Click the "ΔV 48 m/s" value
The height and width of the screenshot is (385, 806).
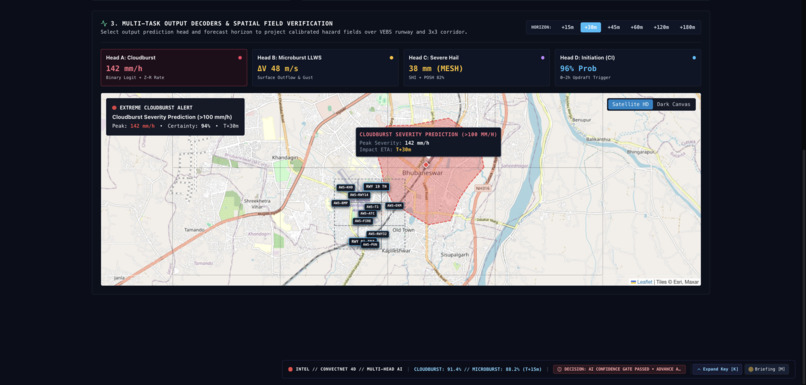pyautogui.click(x=278, y=68)
